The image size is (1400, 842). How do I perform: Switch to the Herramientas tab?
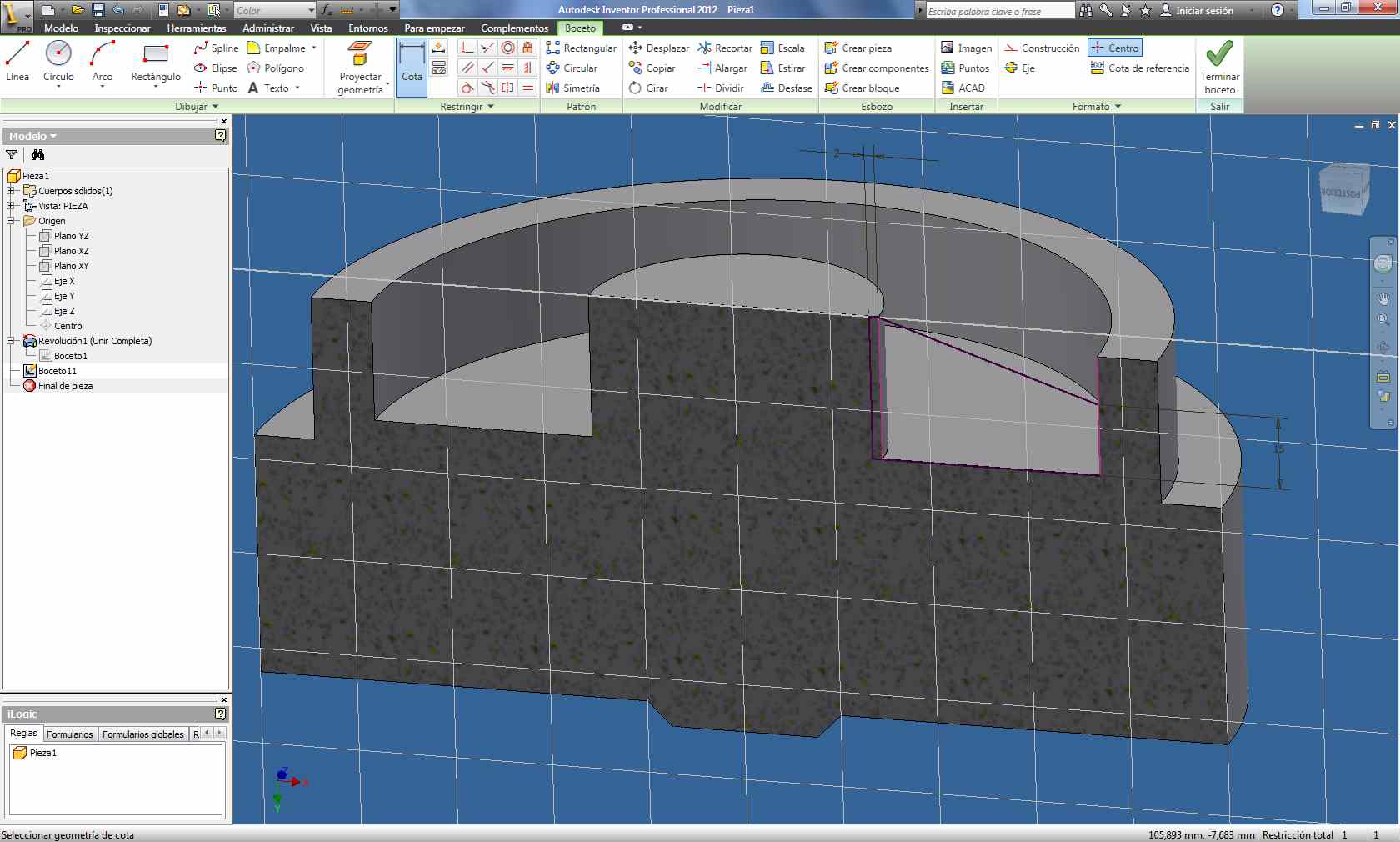click(x=197, y=28)
